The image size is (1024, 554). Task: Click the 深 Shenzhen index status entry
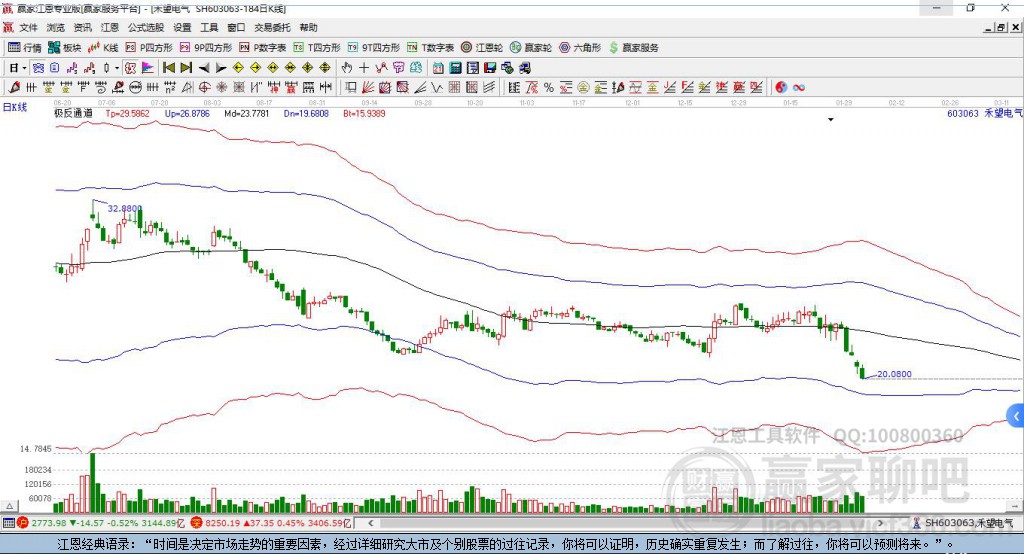pos(271,523)
